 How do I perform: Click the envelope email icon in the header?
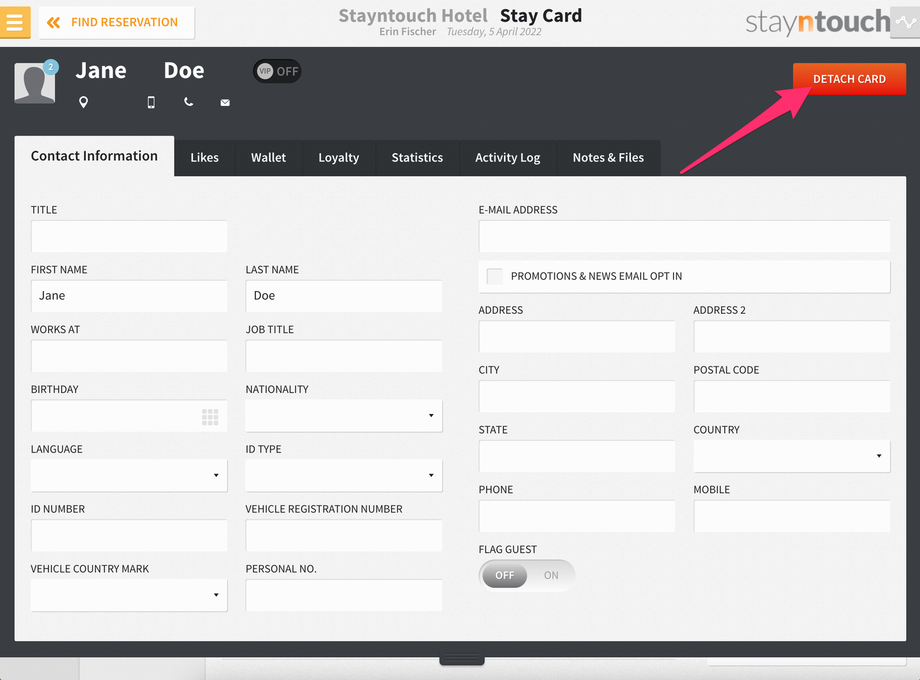225,103
